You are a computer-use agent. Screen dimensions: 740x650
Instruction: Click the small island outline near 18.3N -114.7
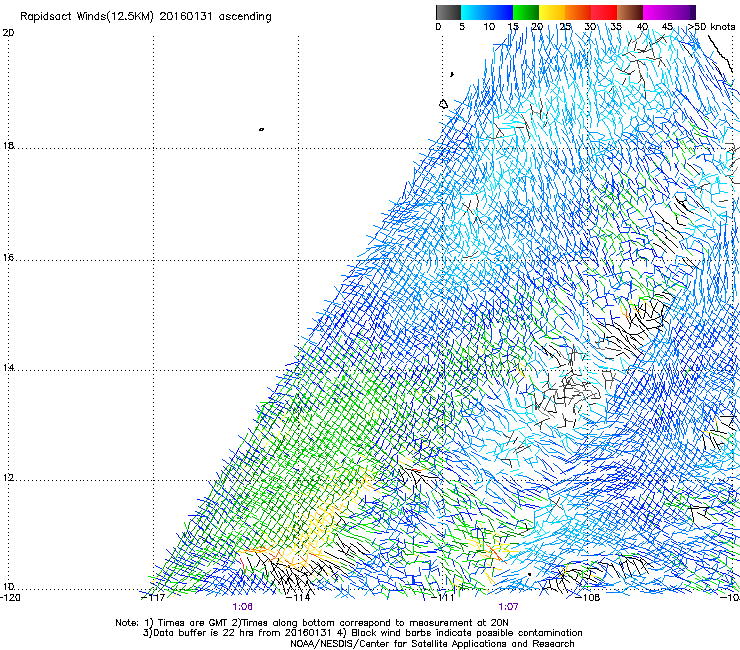pos(261,129)
